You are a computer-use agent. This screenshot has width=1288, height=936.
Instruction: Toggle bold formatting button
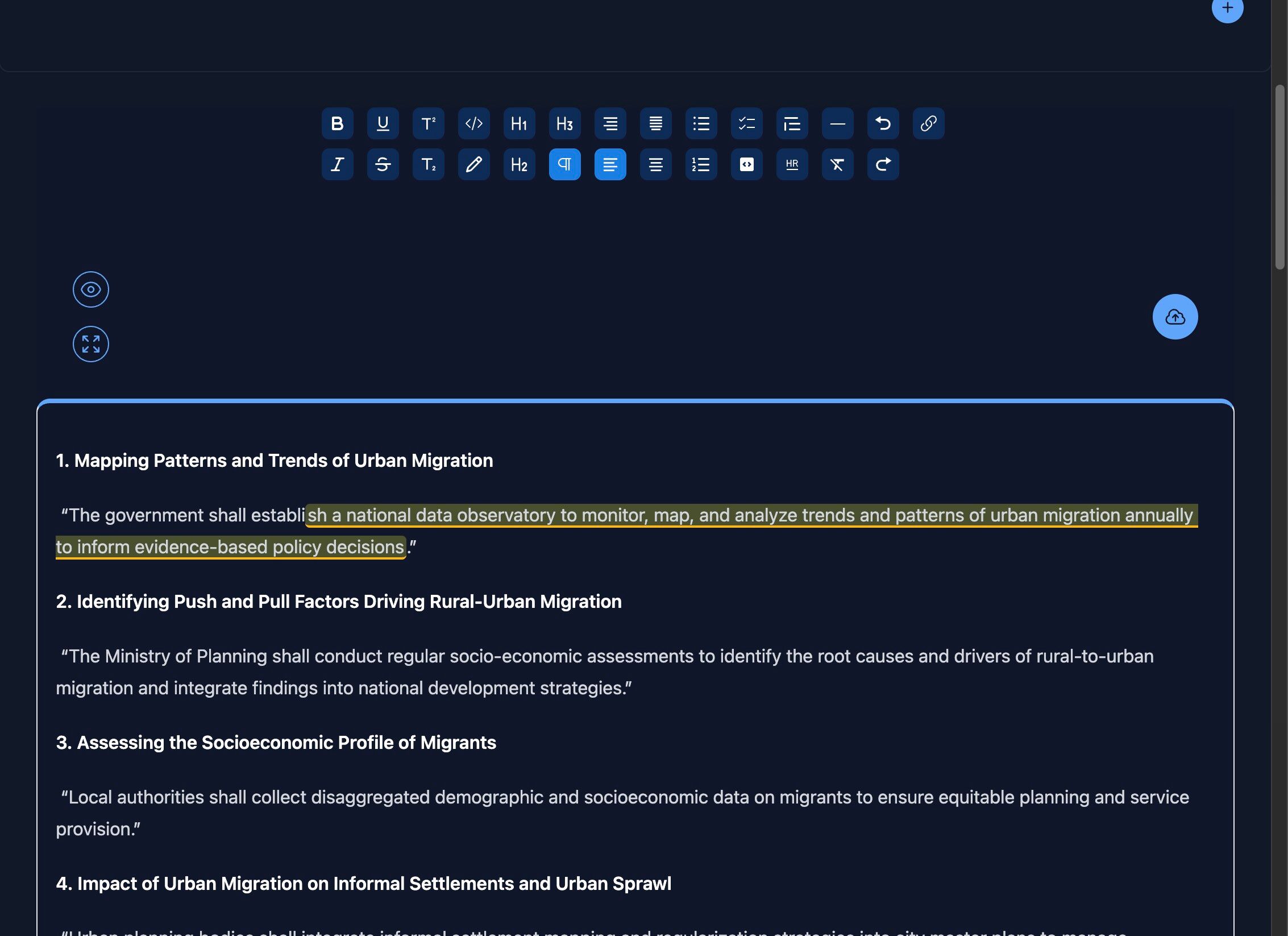pos(337,123)
